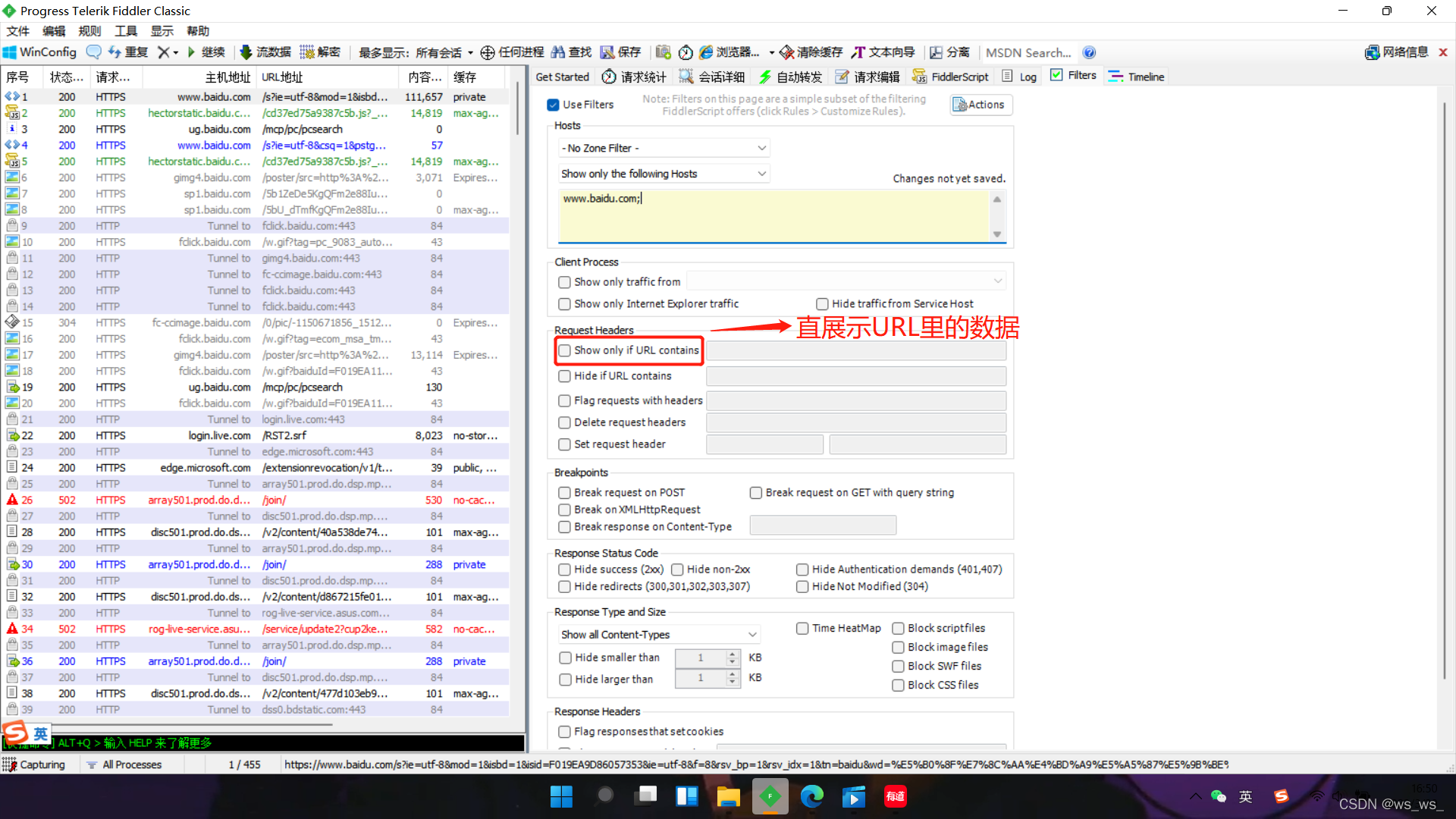Click the Fiddler icon in the taskbar
1456x819 pixels.
point(770,796)
